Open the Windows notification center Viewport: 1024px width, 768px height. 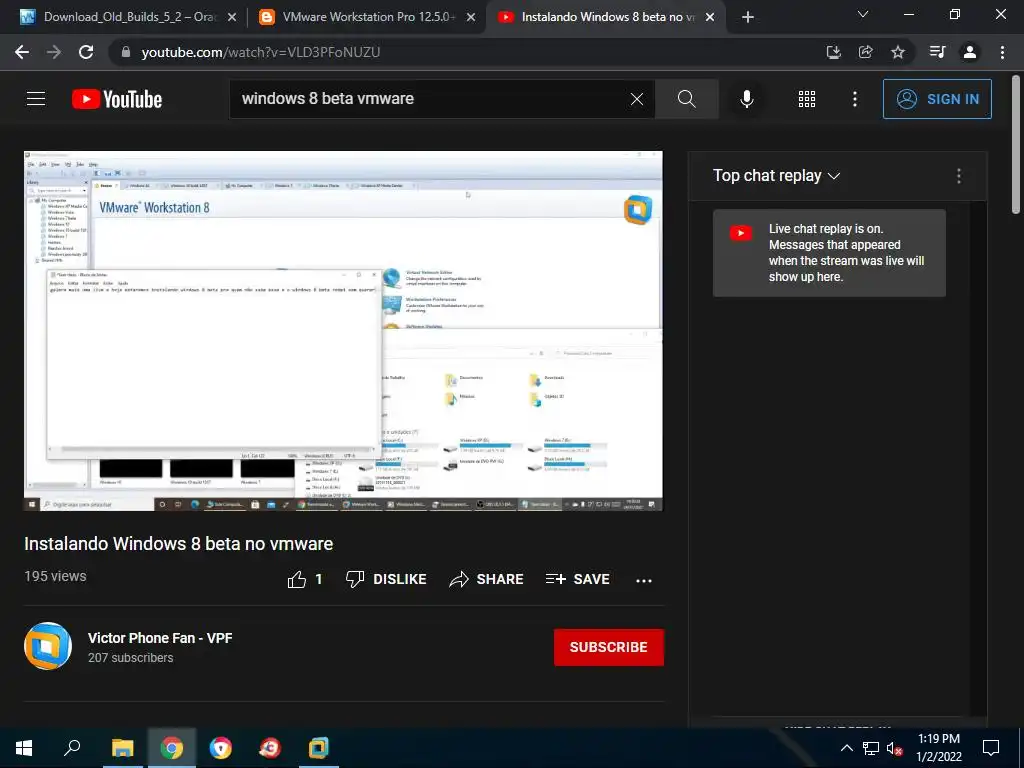point(991,748)
